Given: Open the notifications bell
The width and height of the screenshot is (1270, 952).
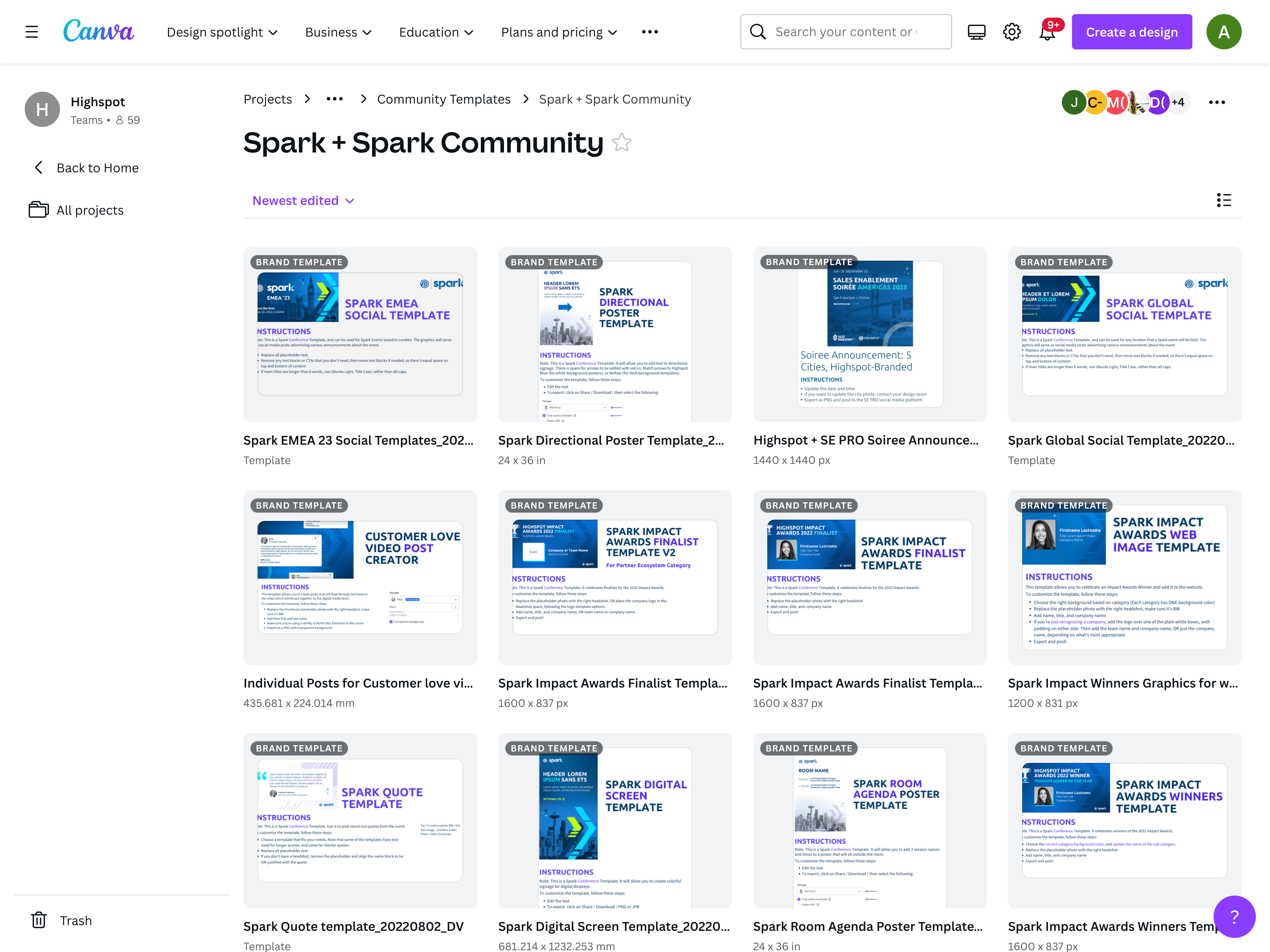Looking at the screenshot, I should [1047, 32].
